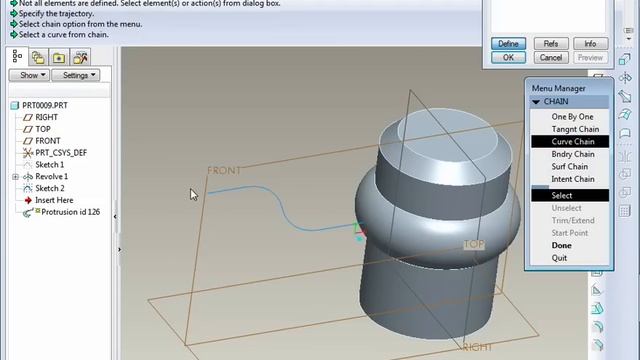
Task: Click the Insert Here marker
Action: pos(54,200)
